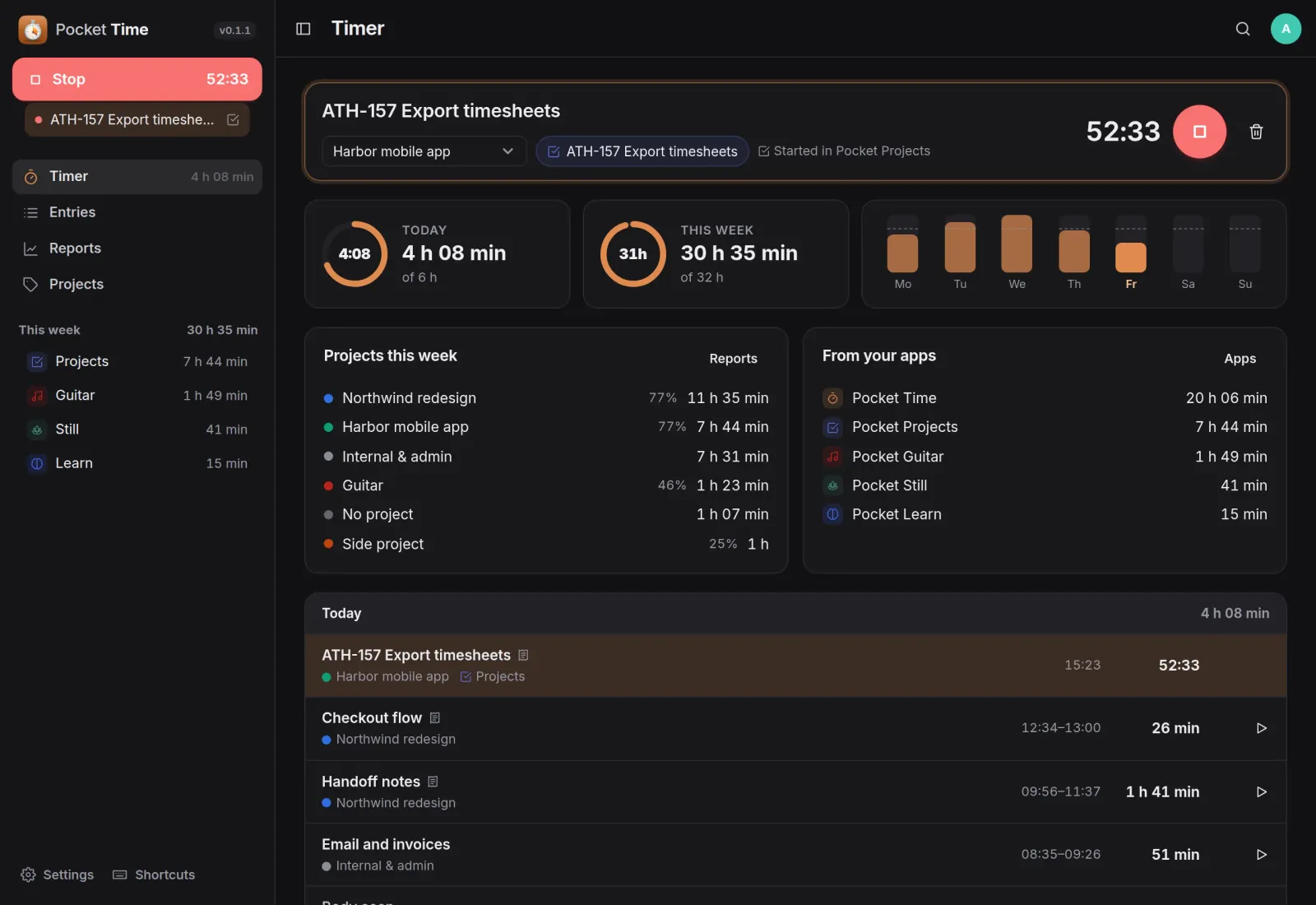
Task: Resume the Checkout flow entry with play icon
Action: pyautogui.click(x=1262, y=728)
